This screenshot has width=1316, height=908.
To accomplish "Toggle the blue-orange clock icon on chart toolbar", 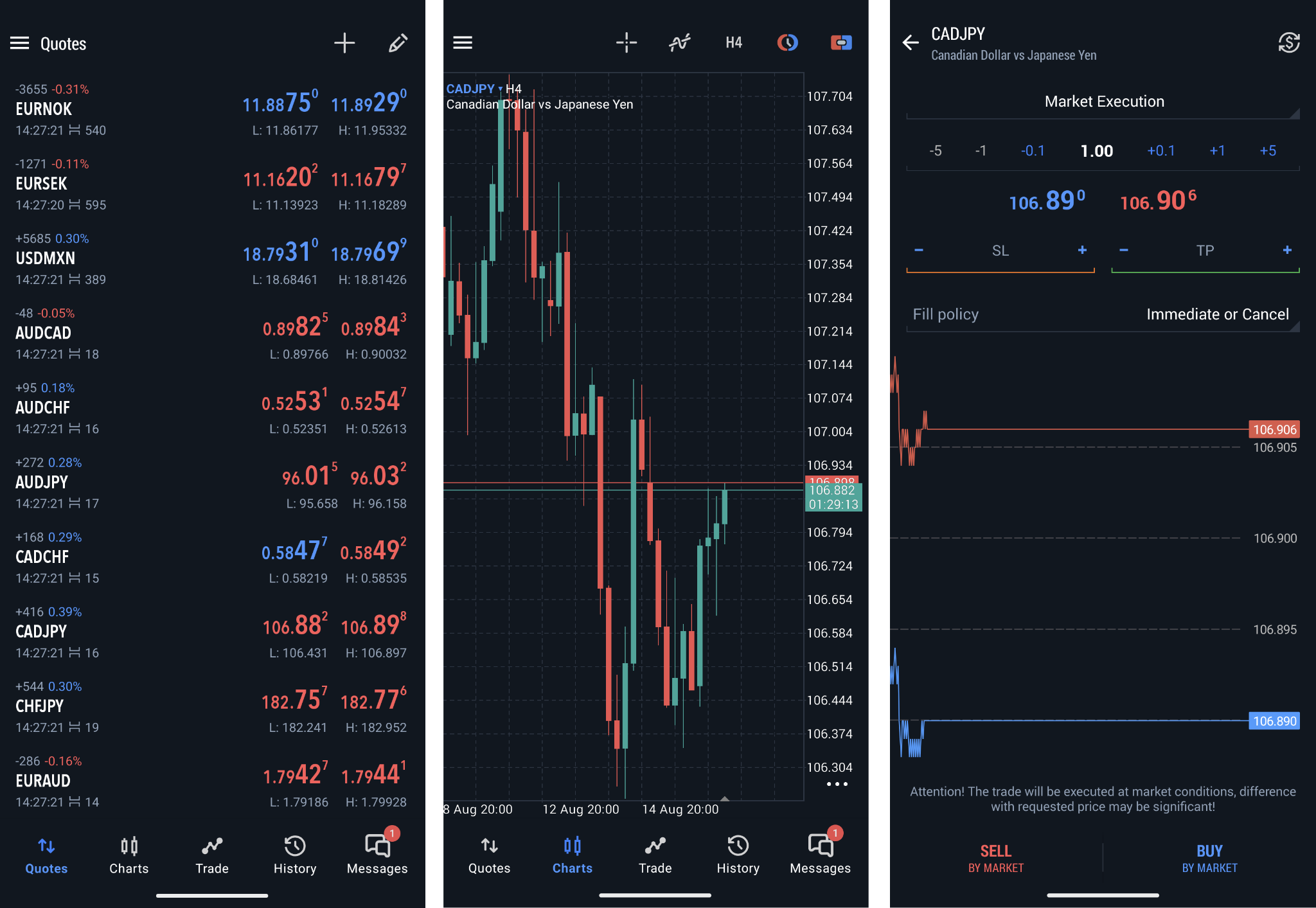I will (x=787, y=42).
